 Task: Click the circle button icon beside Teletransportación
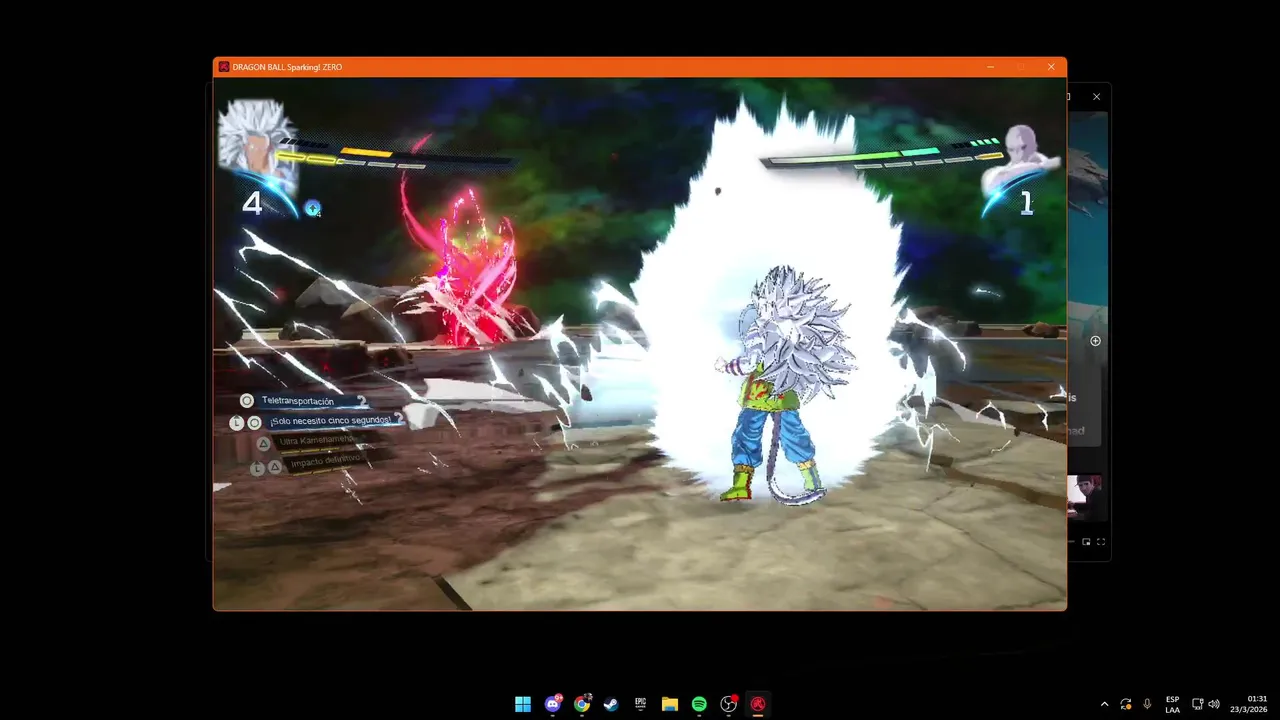(x=247, y=401)
